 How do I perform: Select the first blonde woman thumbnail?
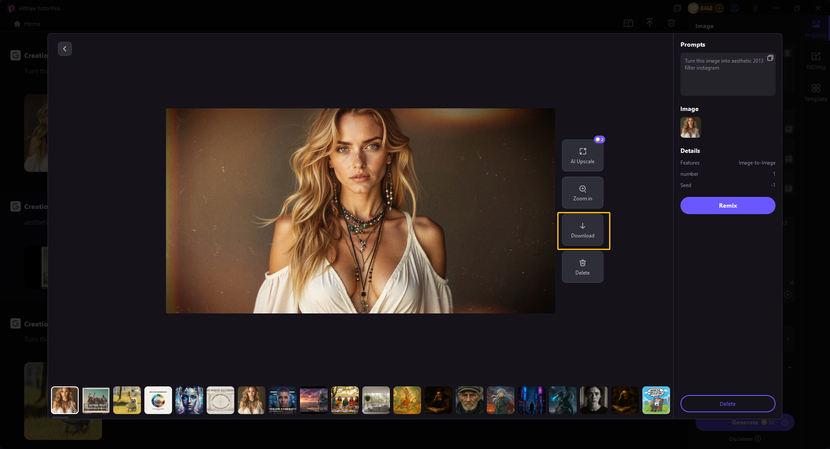pyautogui.click(x=65, y=400)
